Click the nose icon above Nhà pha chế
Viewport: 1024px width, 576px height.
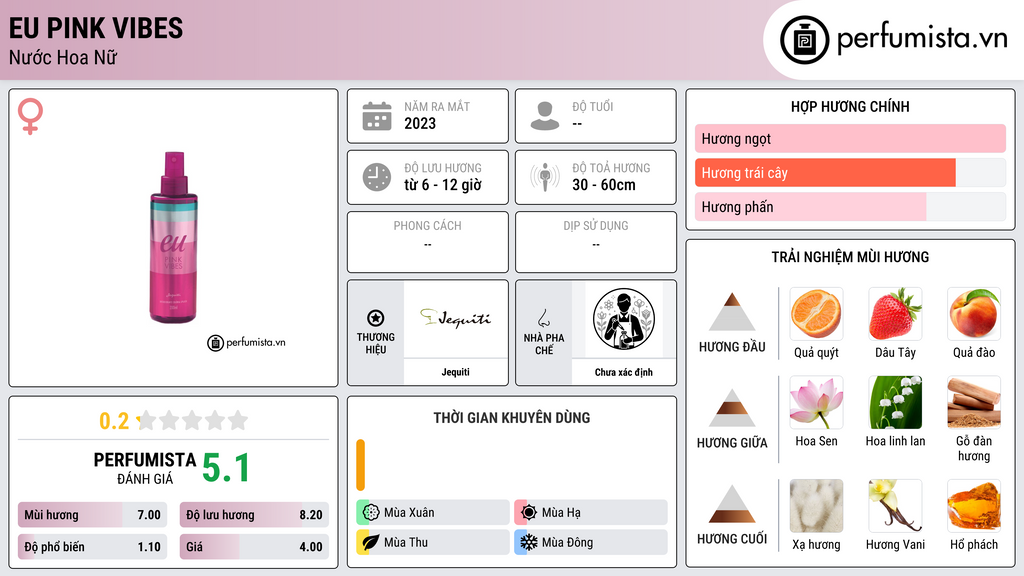543,318
